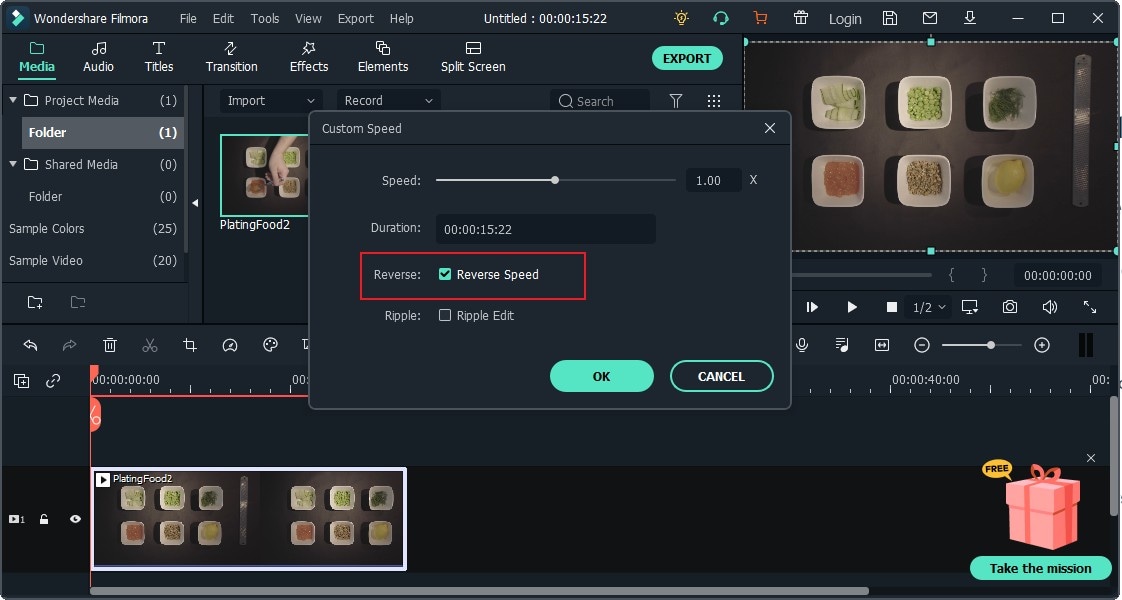Collapse the Project Media tree

coord(13,100)
